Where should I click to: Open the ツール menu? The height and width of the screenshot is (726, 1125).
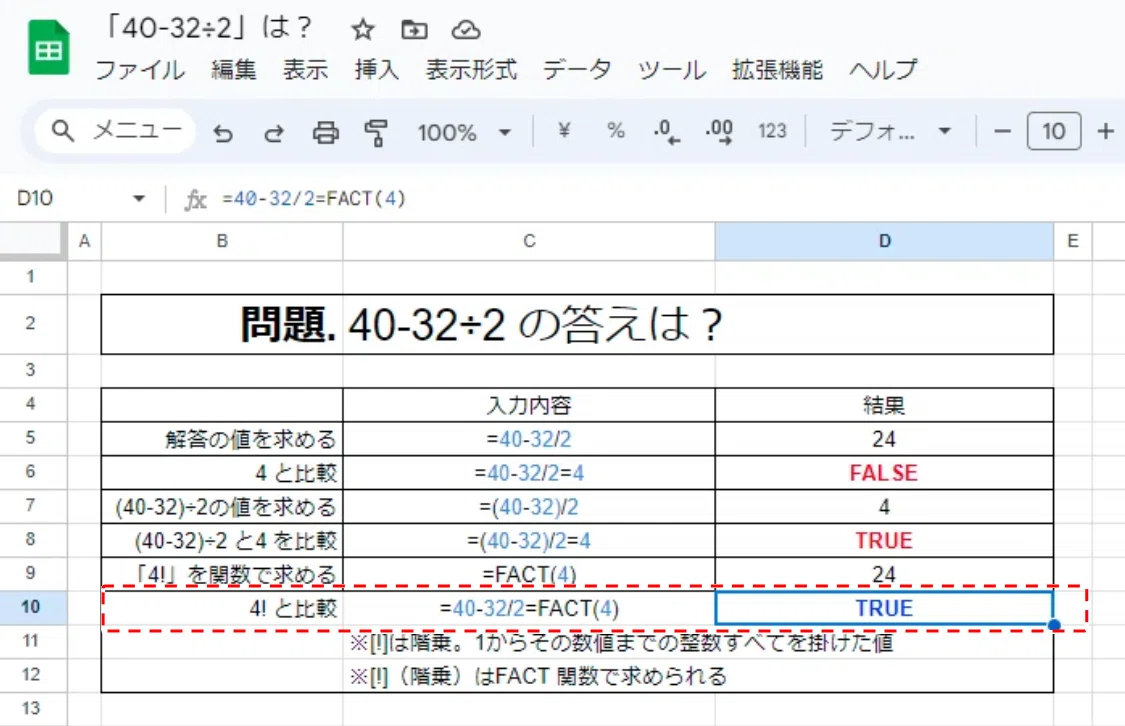point(672,70)
